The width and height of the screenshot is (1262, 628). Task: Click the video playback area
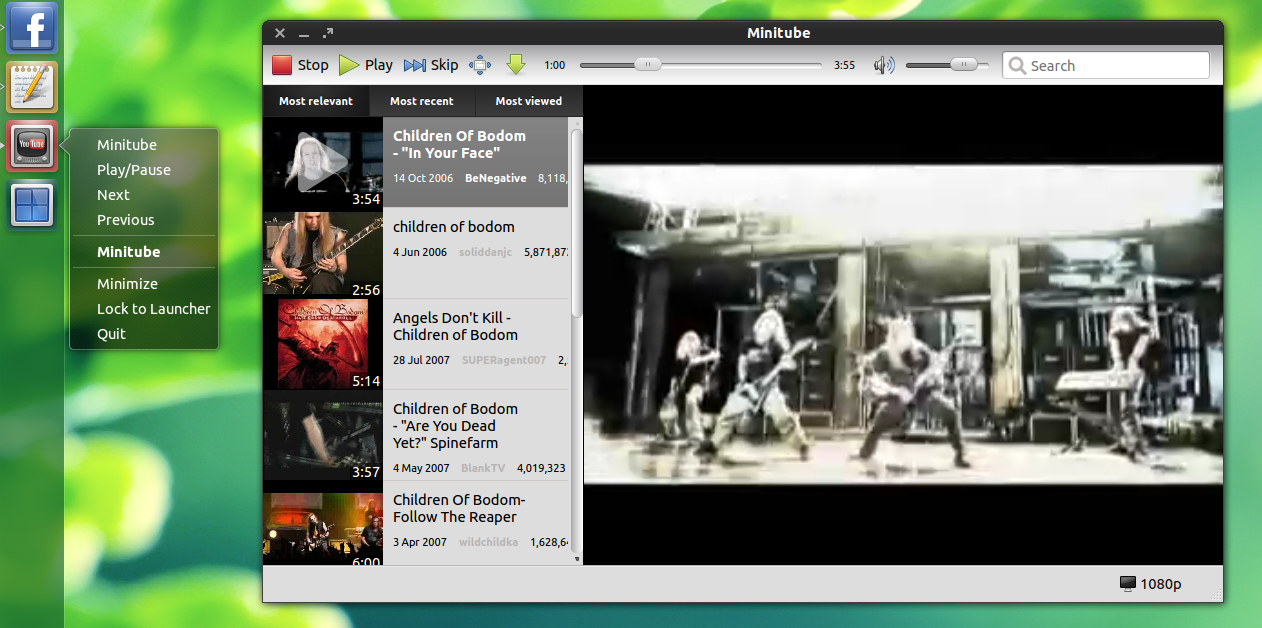pyautogui.click(x=903, y=325)
